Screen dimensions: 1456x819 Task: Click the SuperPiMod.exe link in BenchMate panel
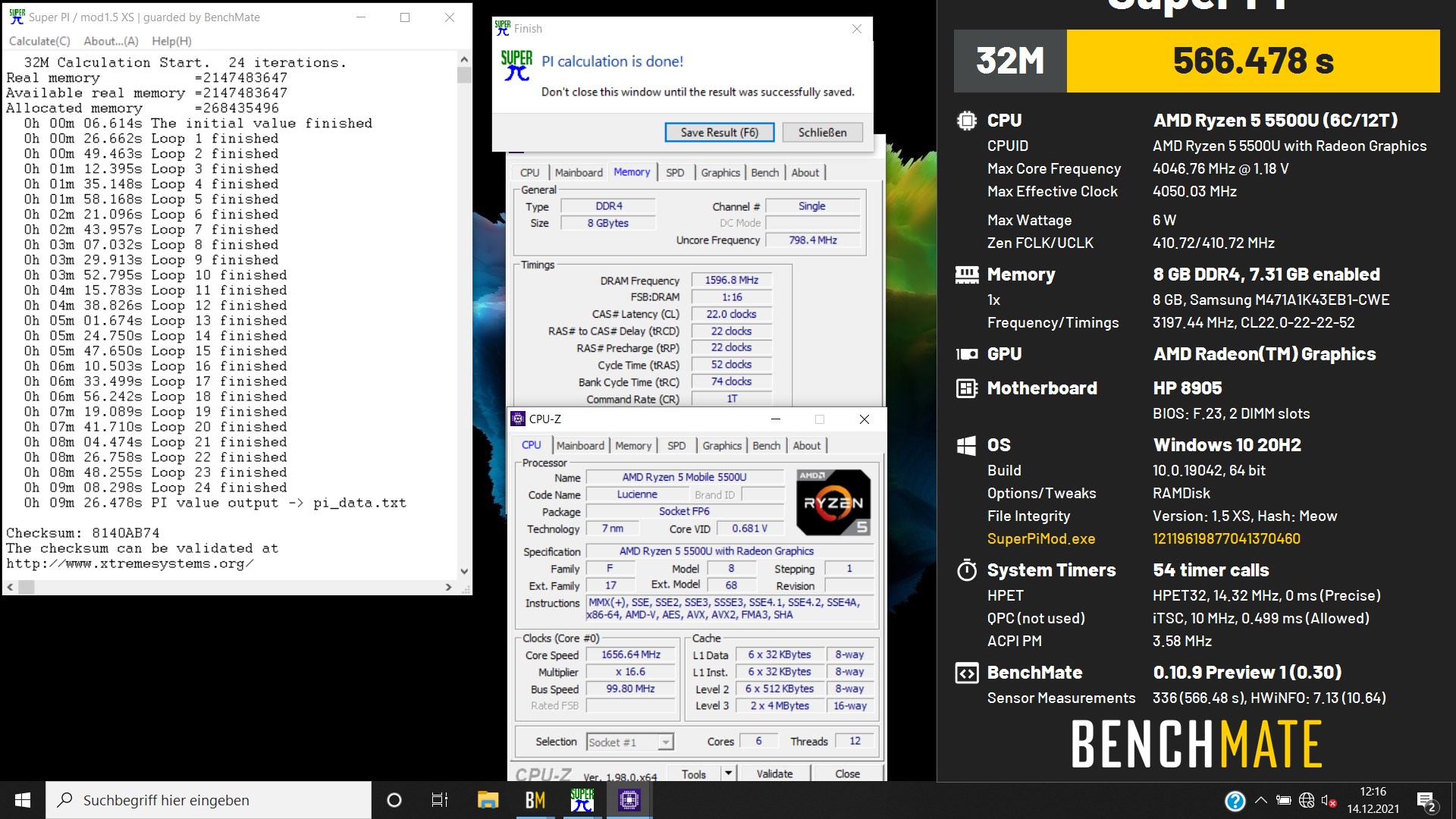tap(1041, 539)
